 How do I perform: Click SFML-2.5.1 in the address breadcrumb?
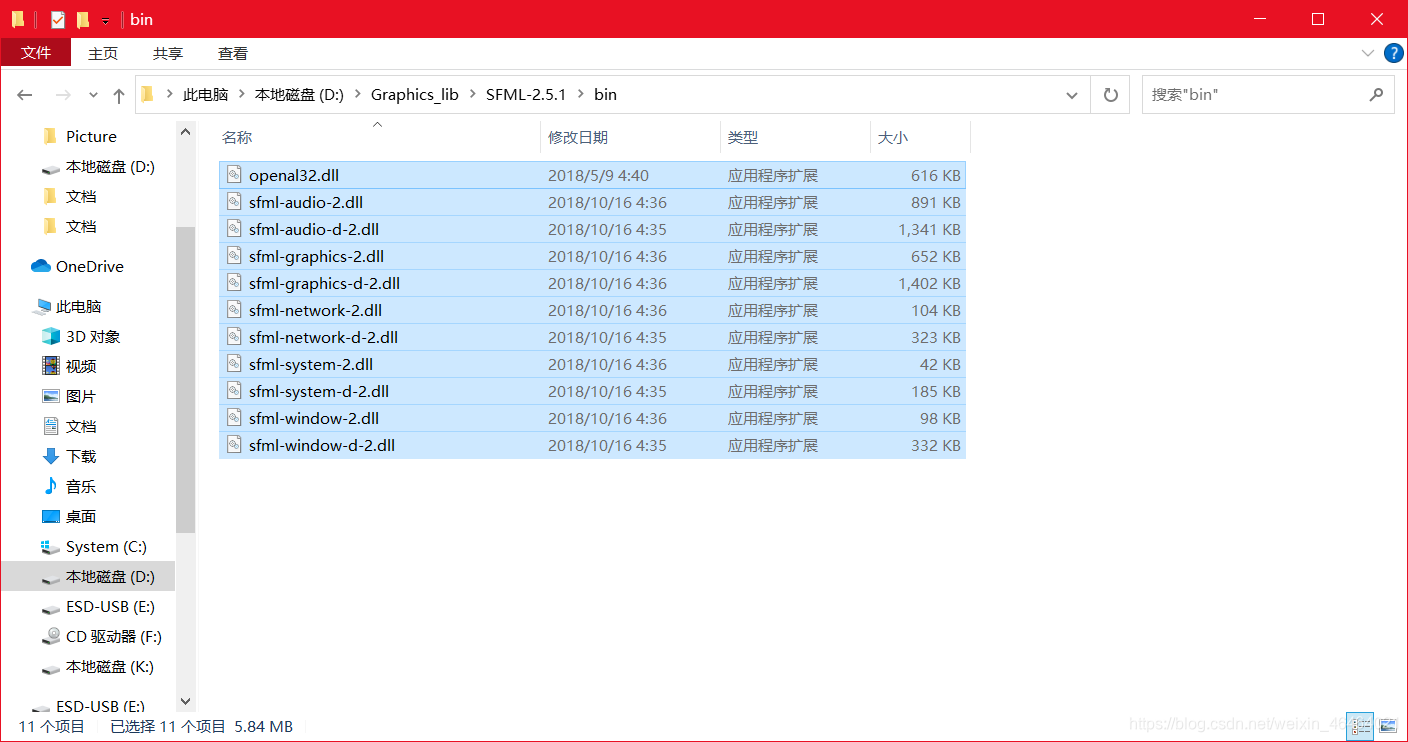[x=526, y=95]
